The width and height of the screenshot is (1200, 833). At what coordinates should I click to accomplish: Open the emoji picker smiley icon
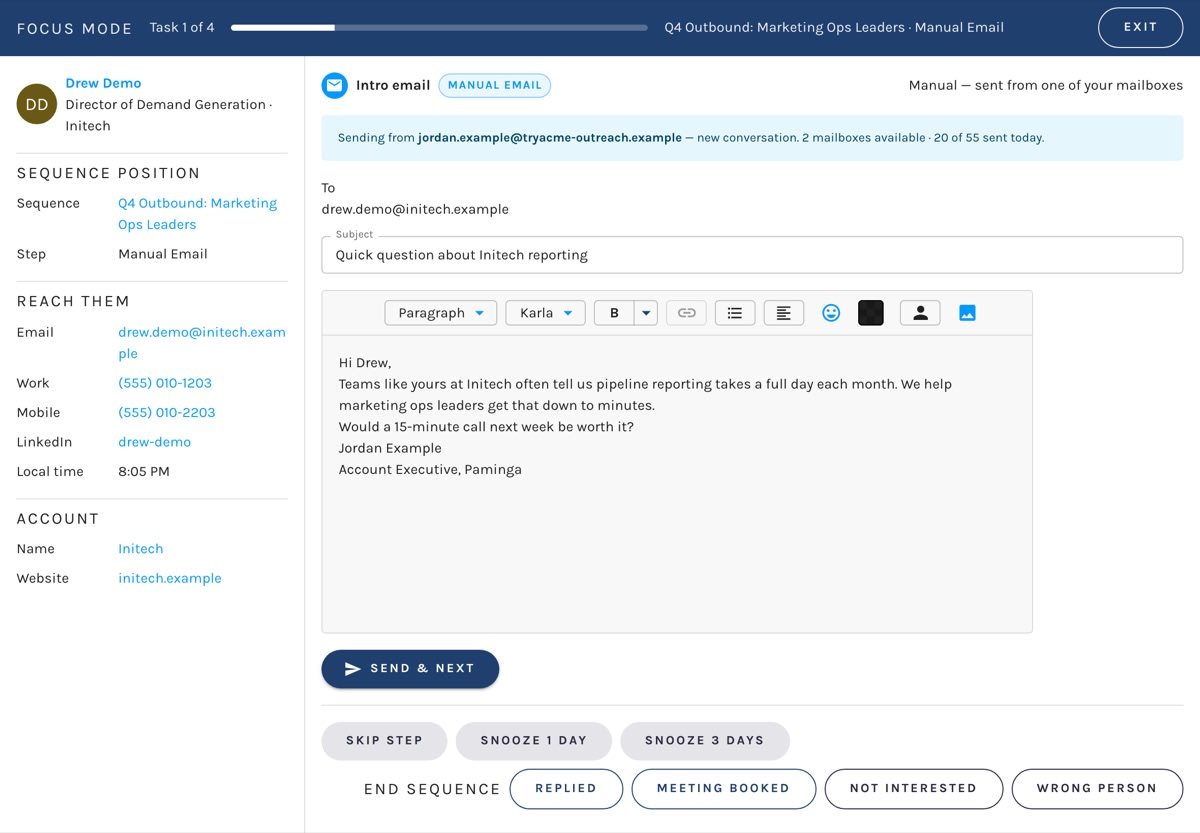831,313
